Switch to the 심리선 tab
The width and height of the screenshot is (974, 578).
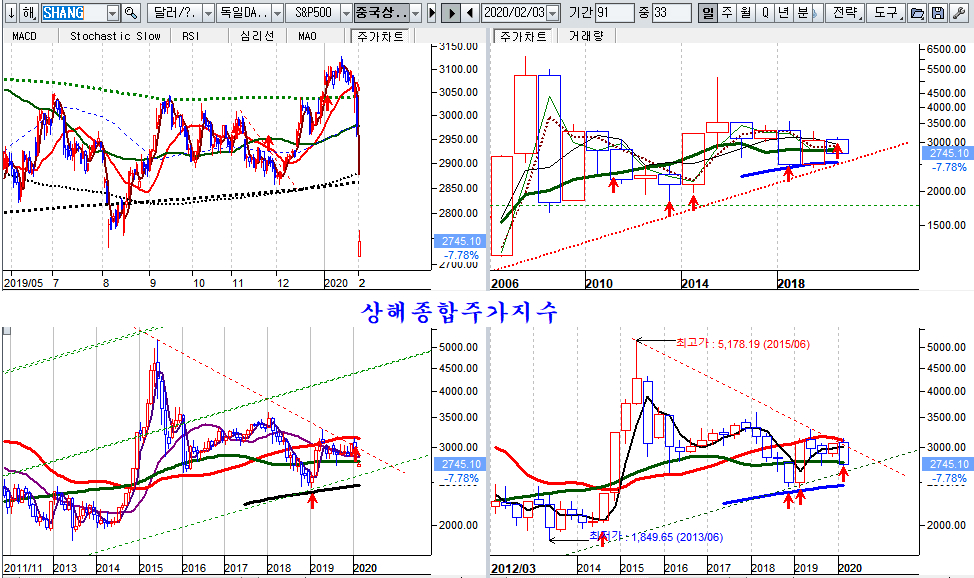pyautogui.click(x=257, y=36)
